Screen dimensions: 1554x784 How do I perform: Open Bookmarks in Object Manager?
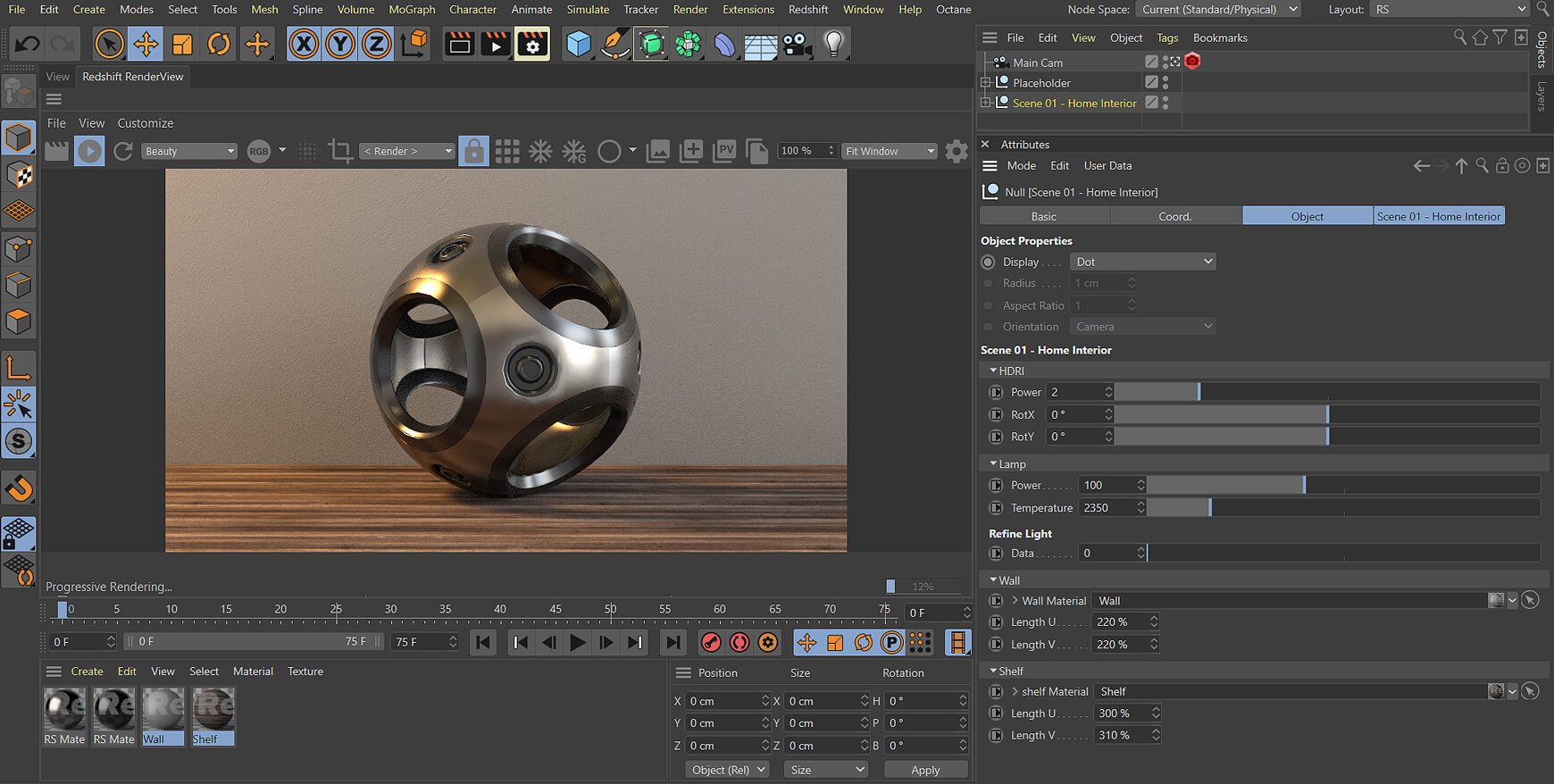pyautogui.click(x=1220, y=38)
